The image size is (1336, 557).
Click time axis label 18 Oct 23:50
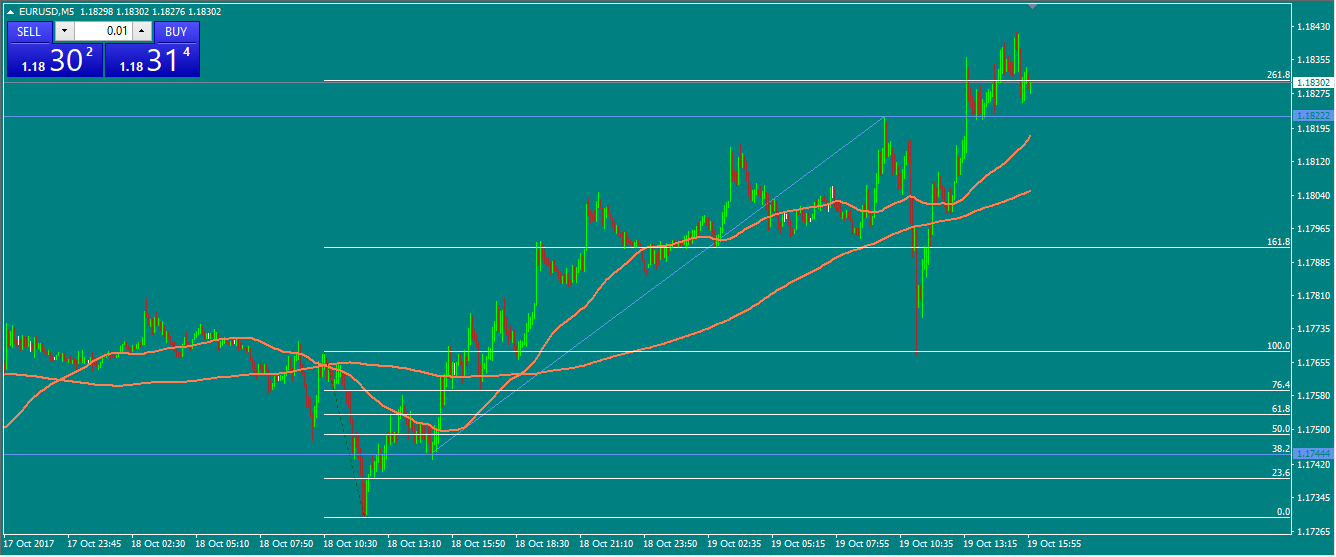point(670,545)
